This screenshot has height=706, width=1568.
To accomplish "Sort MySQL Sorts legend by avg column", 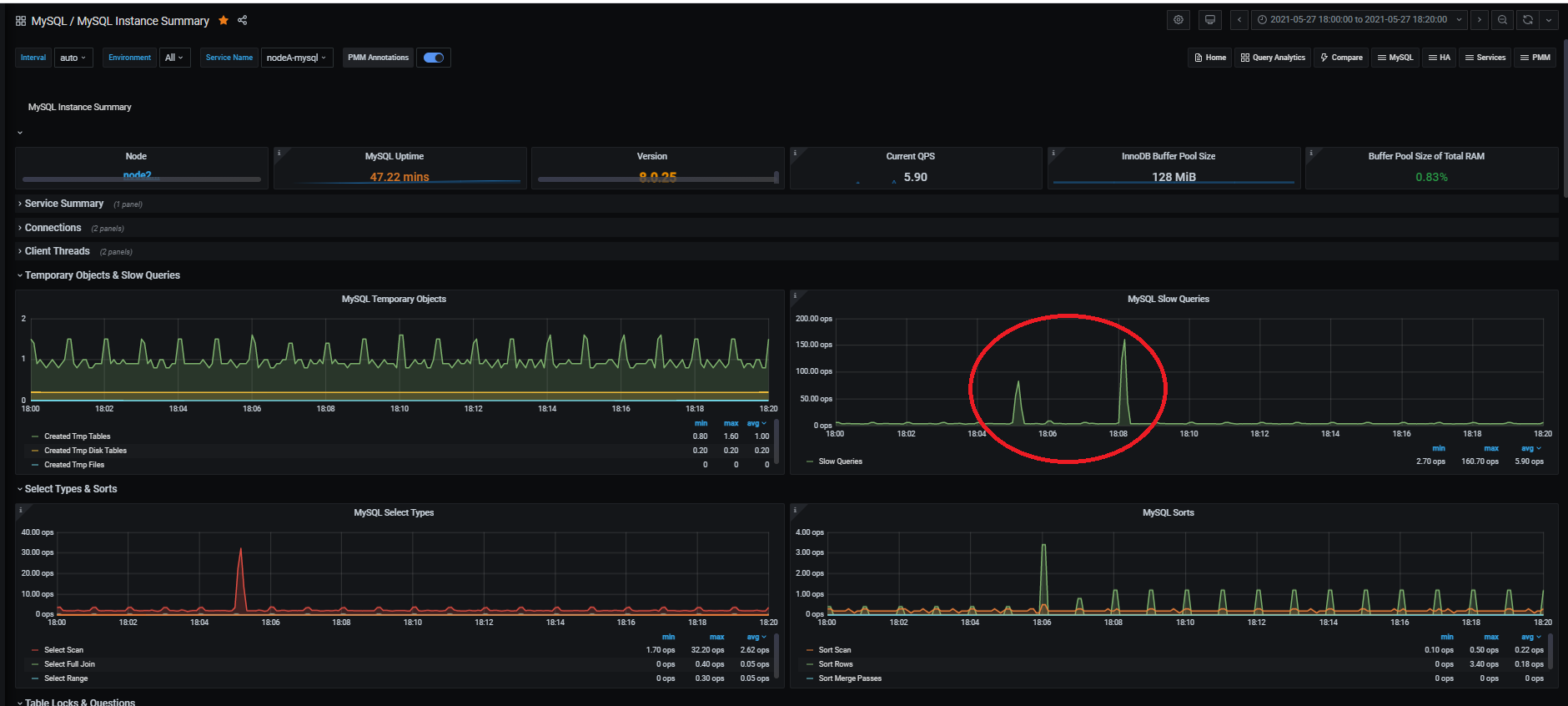I will tap(1530, 637).
